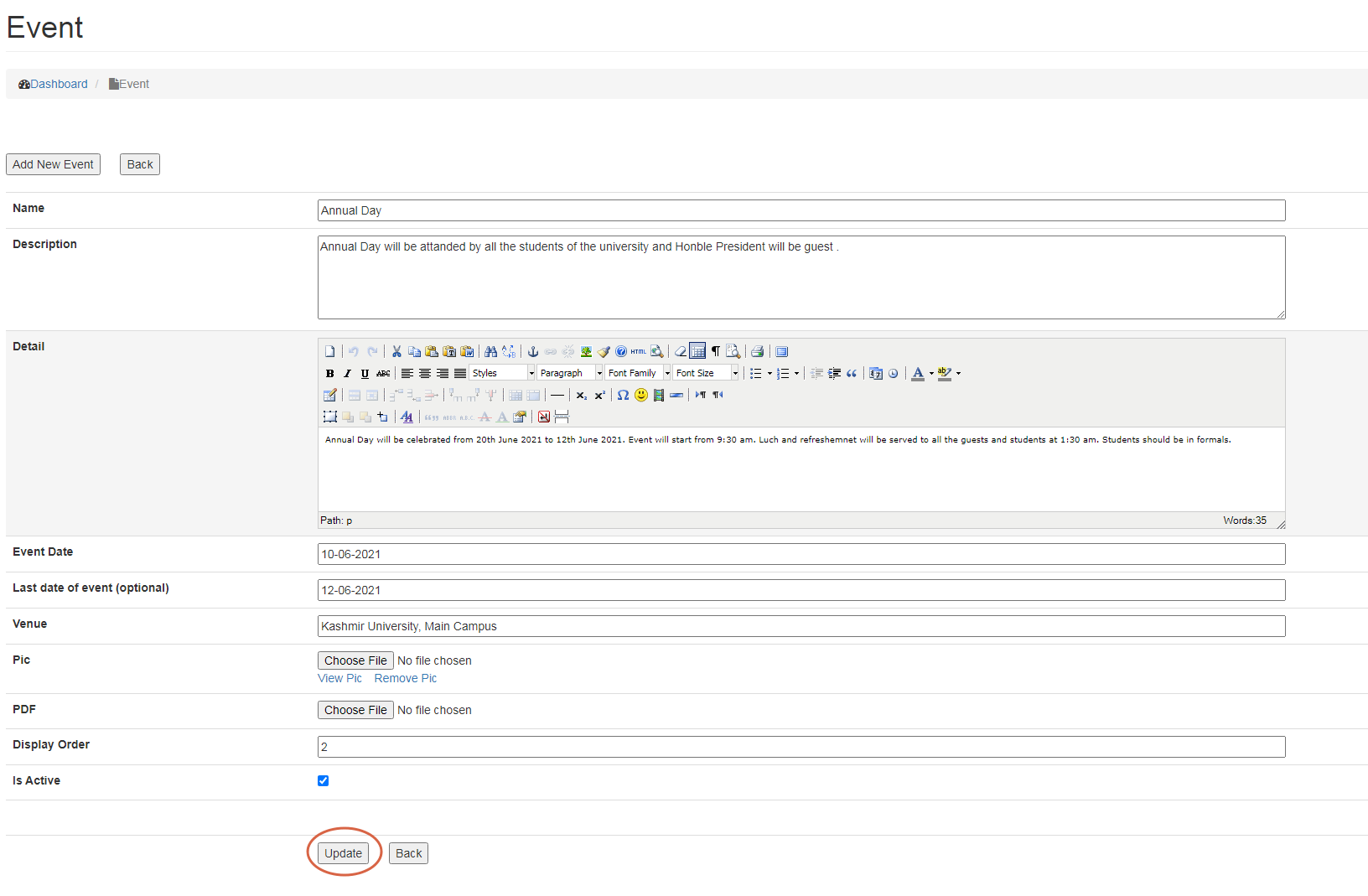Insert a smiley emoticon
This screenshot has width=1368, height=896.
(x=641, y=396)
